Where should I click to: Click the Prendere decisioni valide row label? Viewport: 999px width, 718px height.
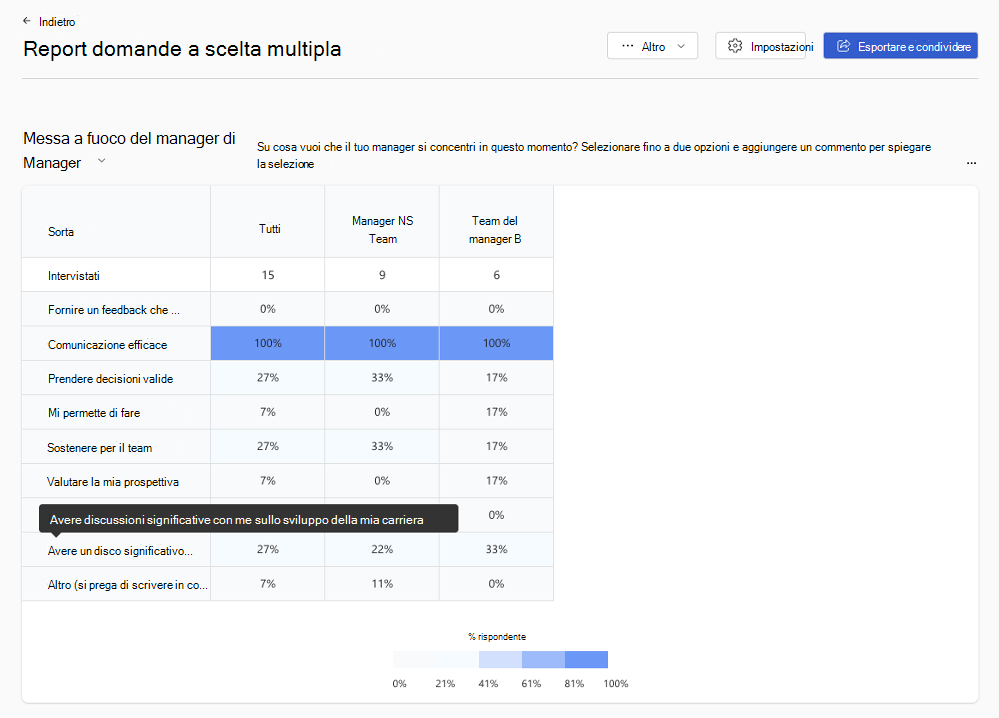(x=111, y=379)
